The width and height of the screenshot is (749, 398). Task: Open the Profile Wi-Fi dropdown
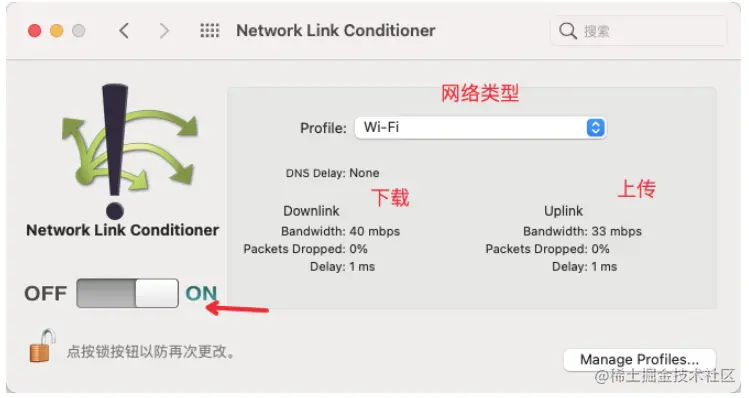tap(480, 128)
